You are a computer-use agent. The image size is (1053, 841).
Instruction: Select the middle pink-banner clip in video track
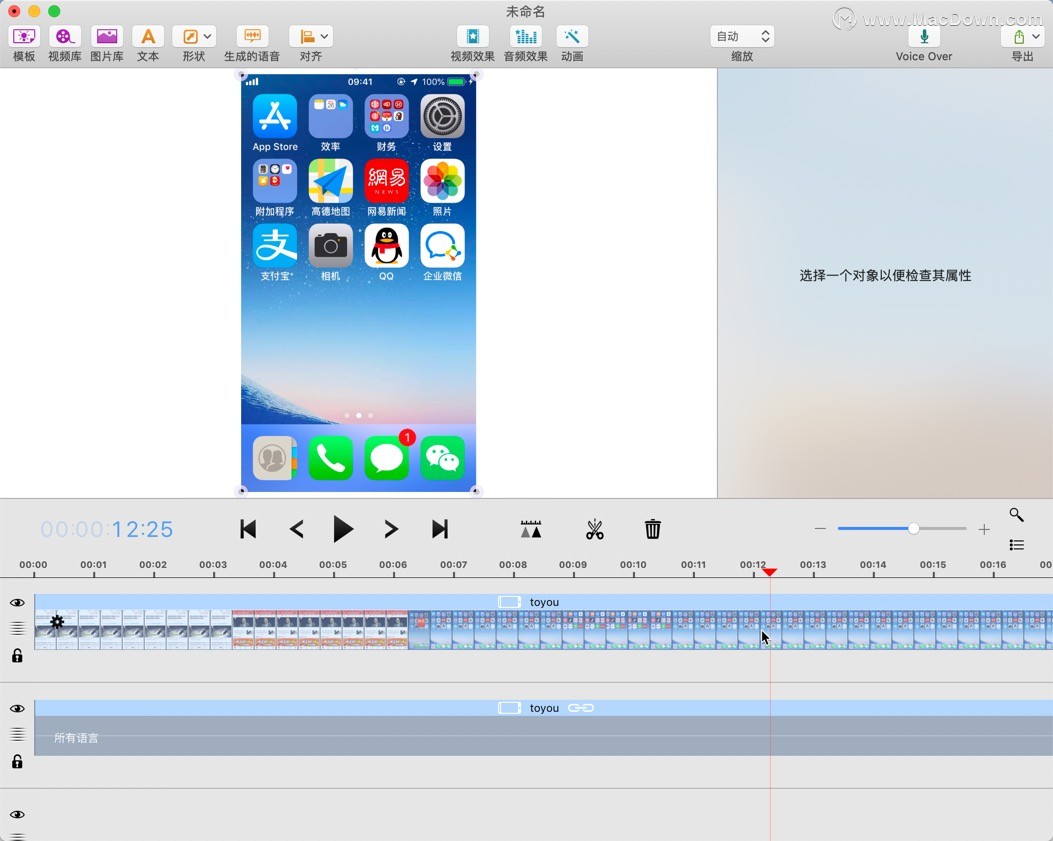(x=320, y=629)
